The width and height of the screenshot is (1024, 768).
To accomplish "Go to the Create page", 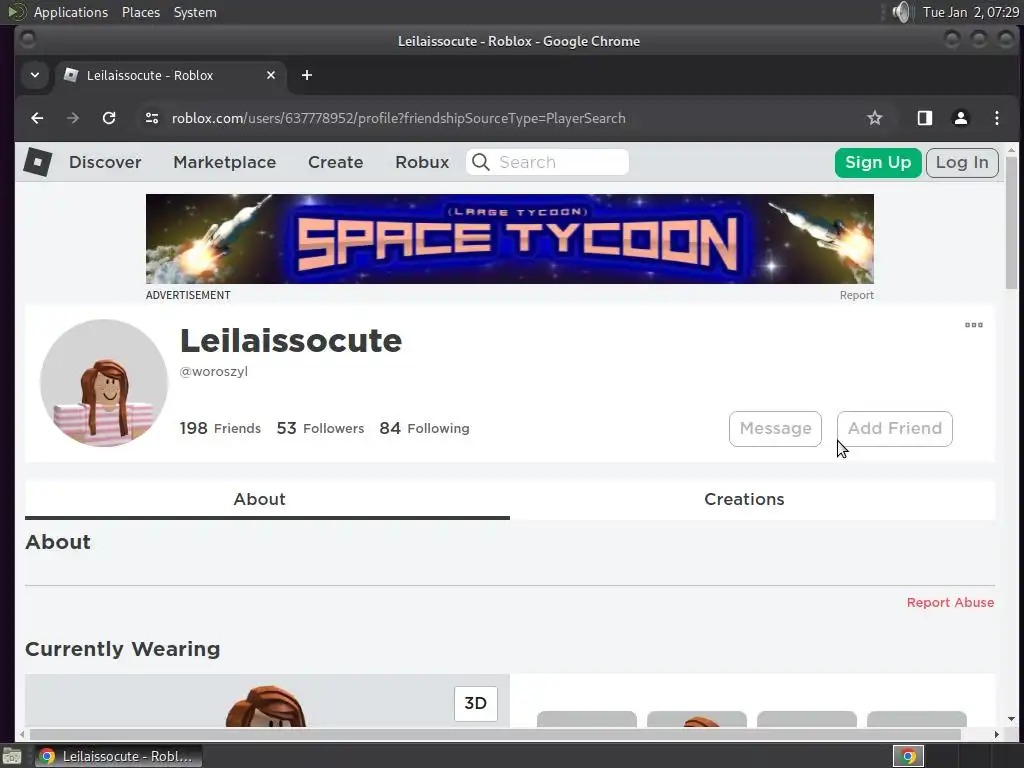I will point(336,162).
